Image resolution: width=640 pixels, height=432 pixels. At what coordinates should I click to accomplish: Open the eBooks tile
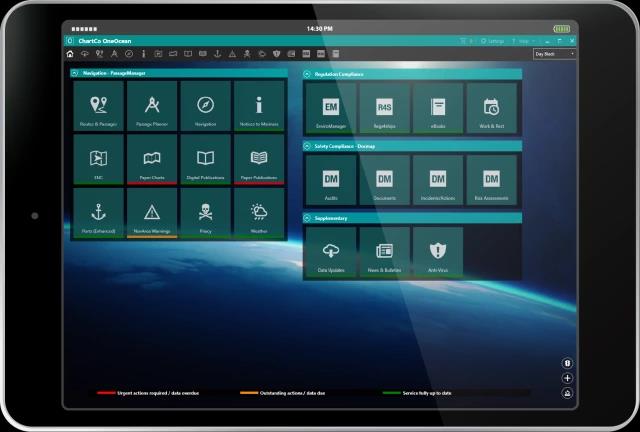pyautogui.click(x=438, y=108)
